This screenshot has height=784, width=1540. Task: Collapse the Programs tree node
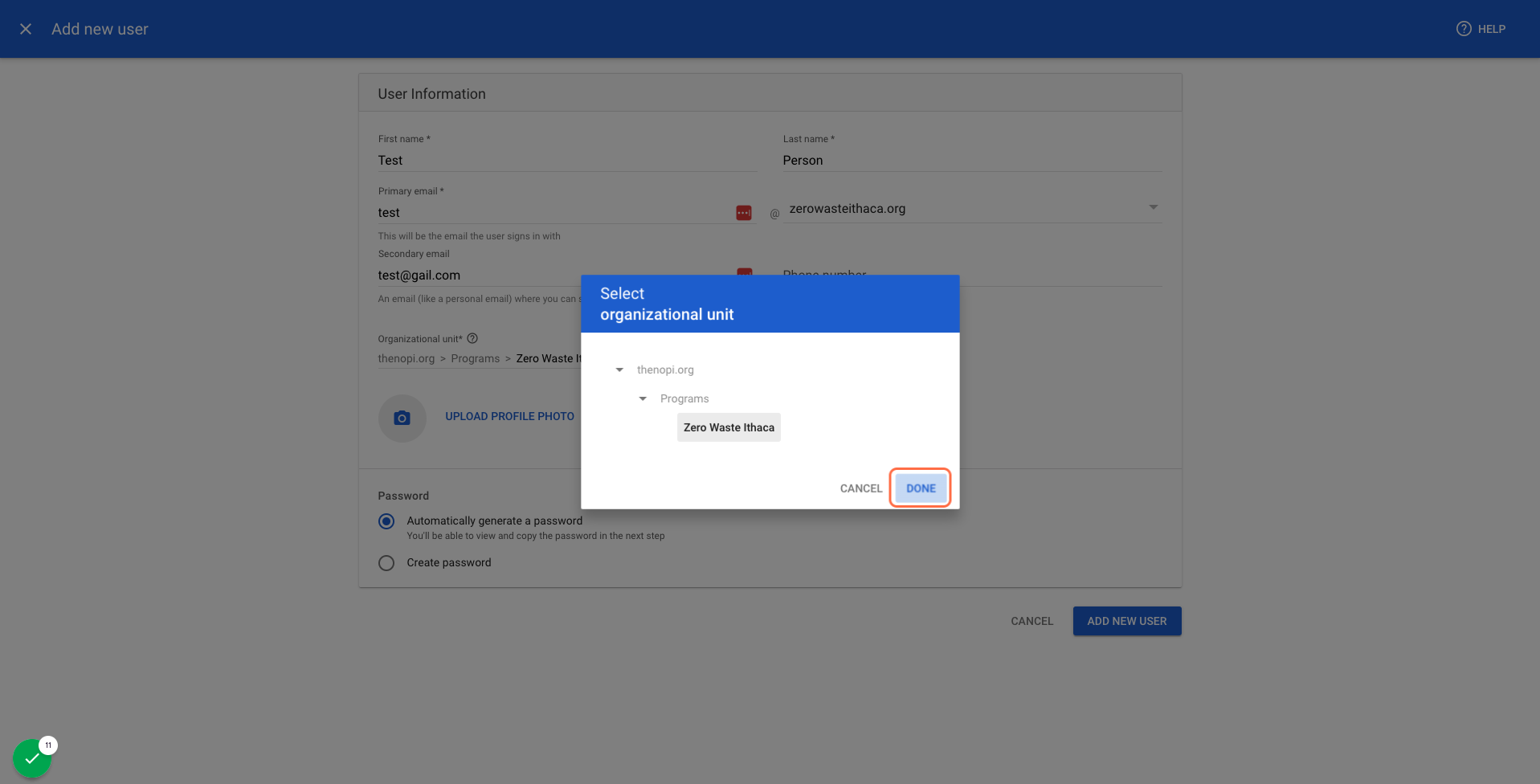point(643,399)
